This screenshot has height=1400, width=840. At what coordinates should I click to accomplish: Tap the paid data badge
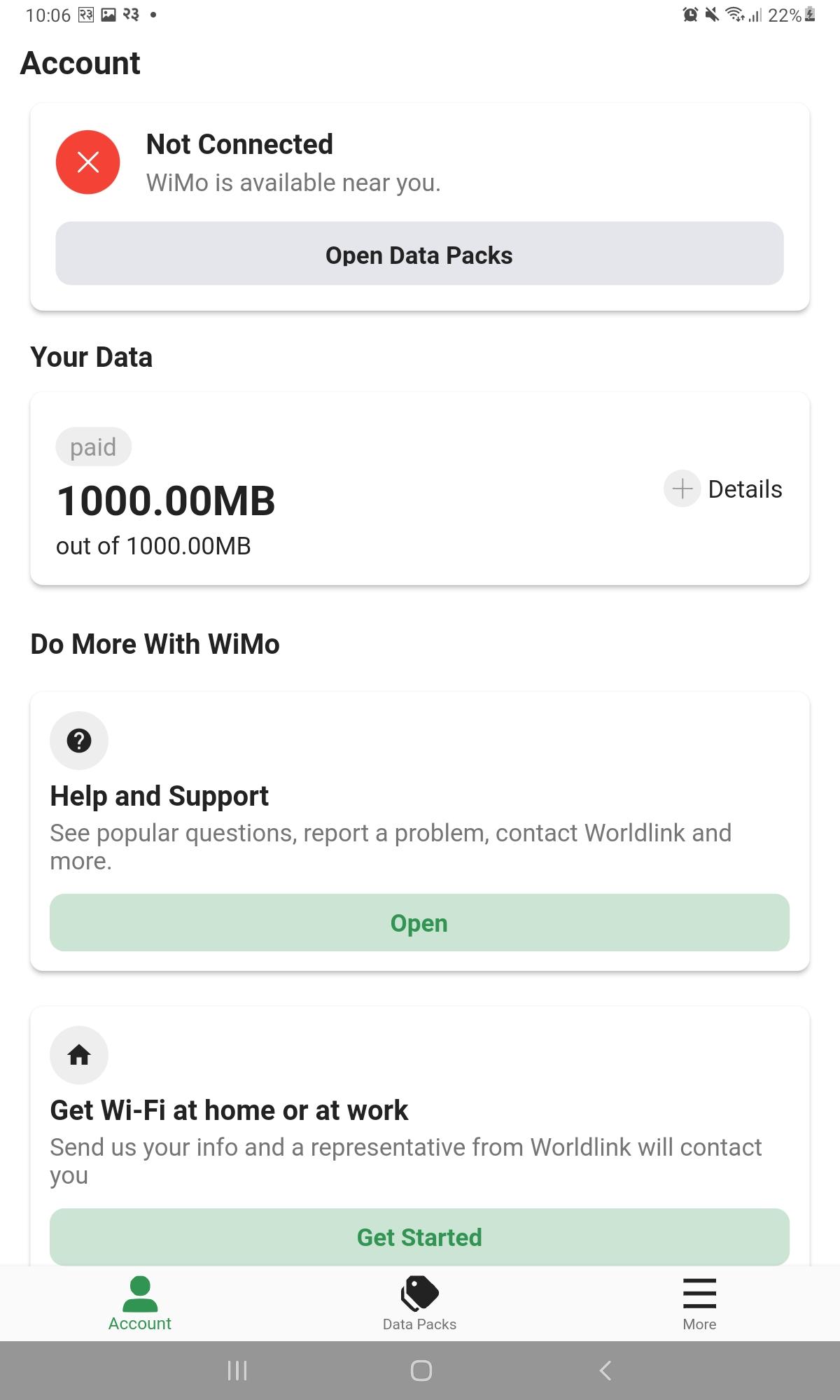(x=93, y=447)
